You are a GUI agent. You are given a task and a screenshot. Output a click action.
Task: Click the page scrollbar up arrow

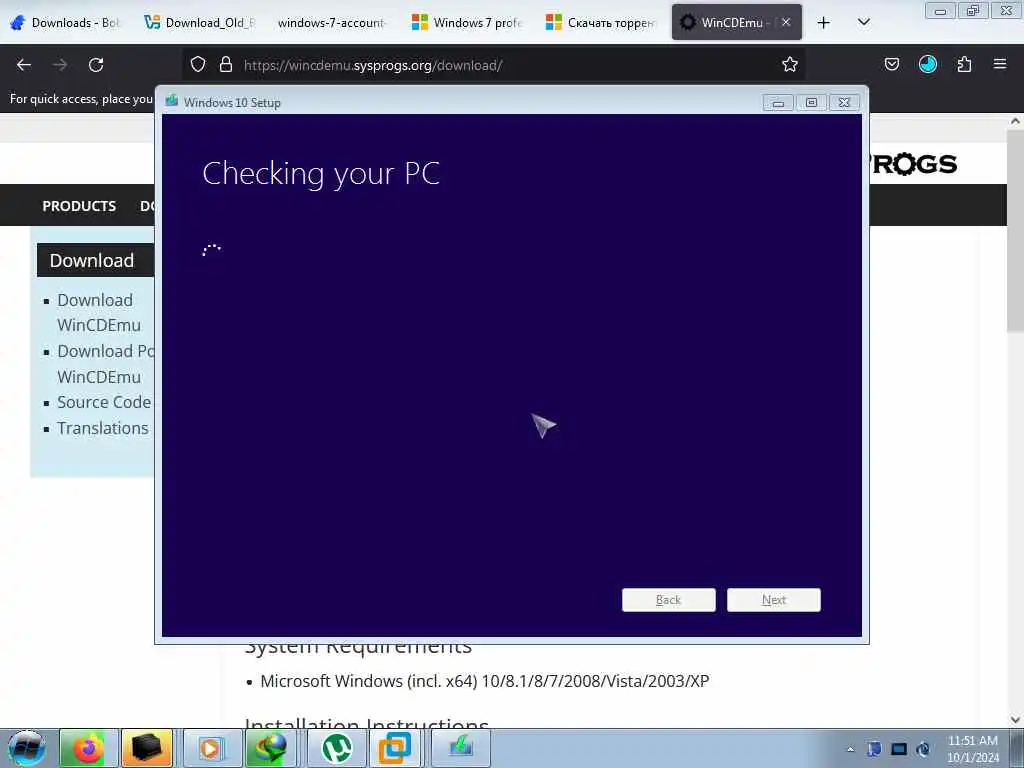point(1015,121)
